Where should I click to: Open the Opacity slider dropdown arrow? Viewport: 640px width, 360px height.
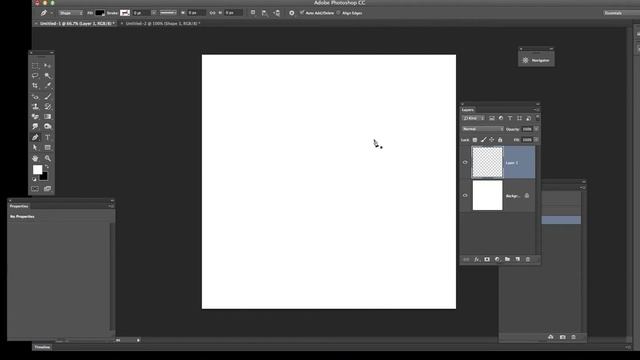(536, 129)
